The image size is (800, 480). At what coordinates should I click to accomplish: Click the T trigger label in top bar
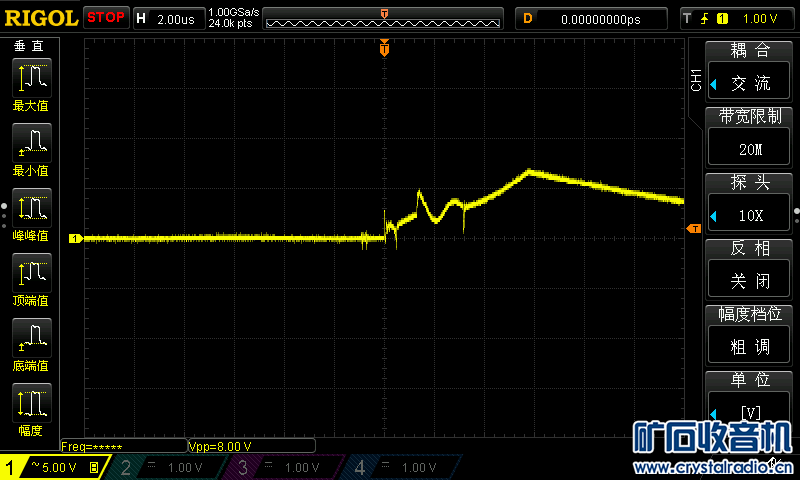click(687, 19)
